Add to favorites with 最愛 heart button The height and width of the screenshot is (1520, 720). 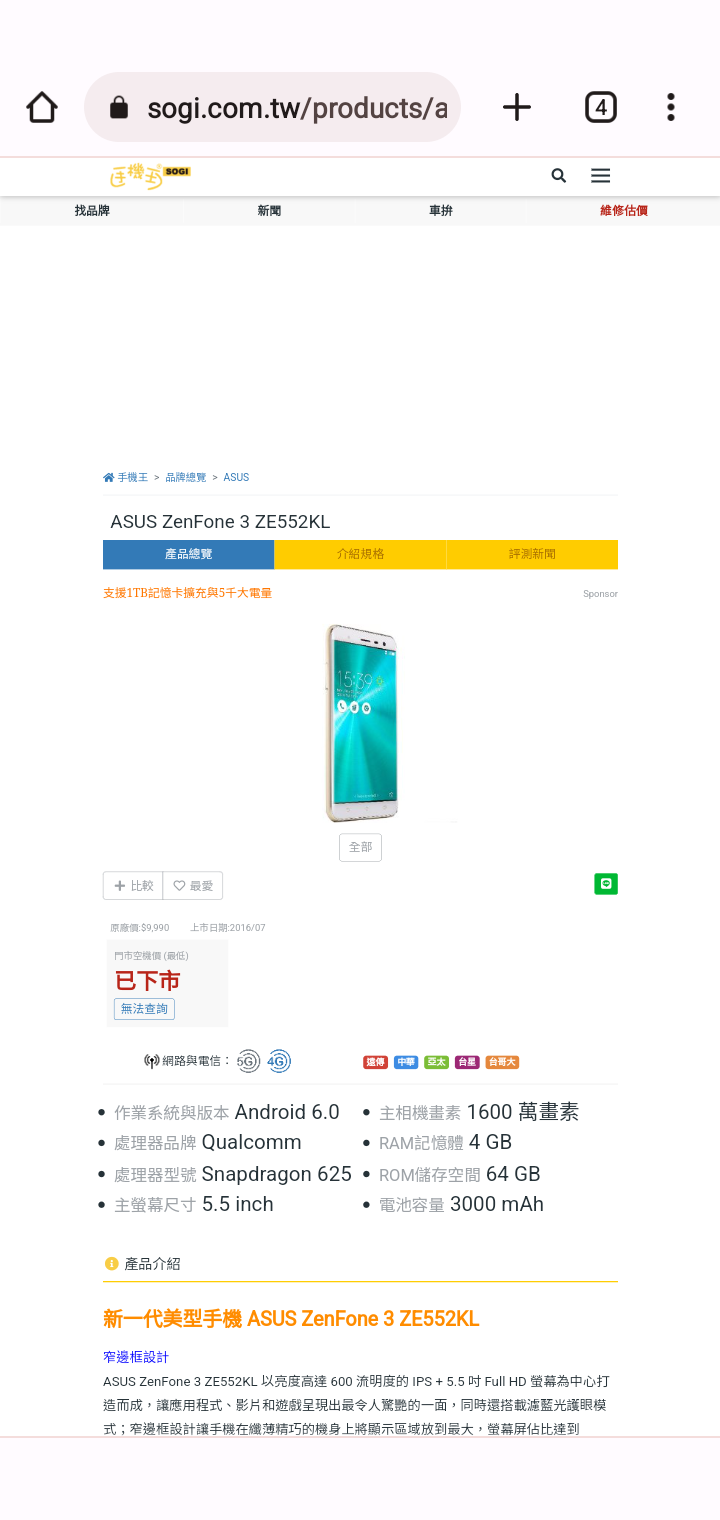coord(193,886)
